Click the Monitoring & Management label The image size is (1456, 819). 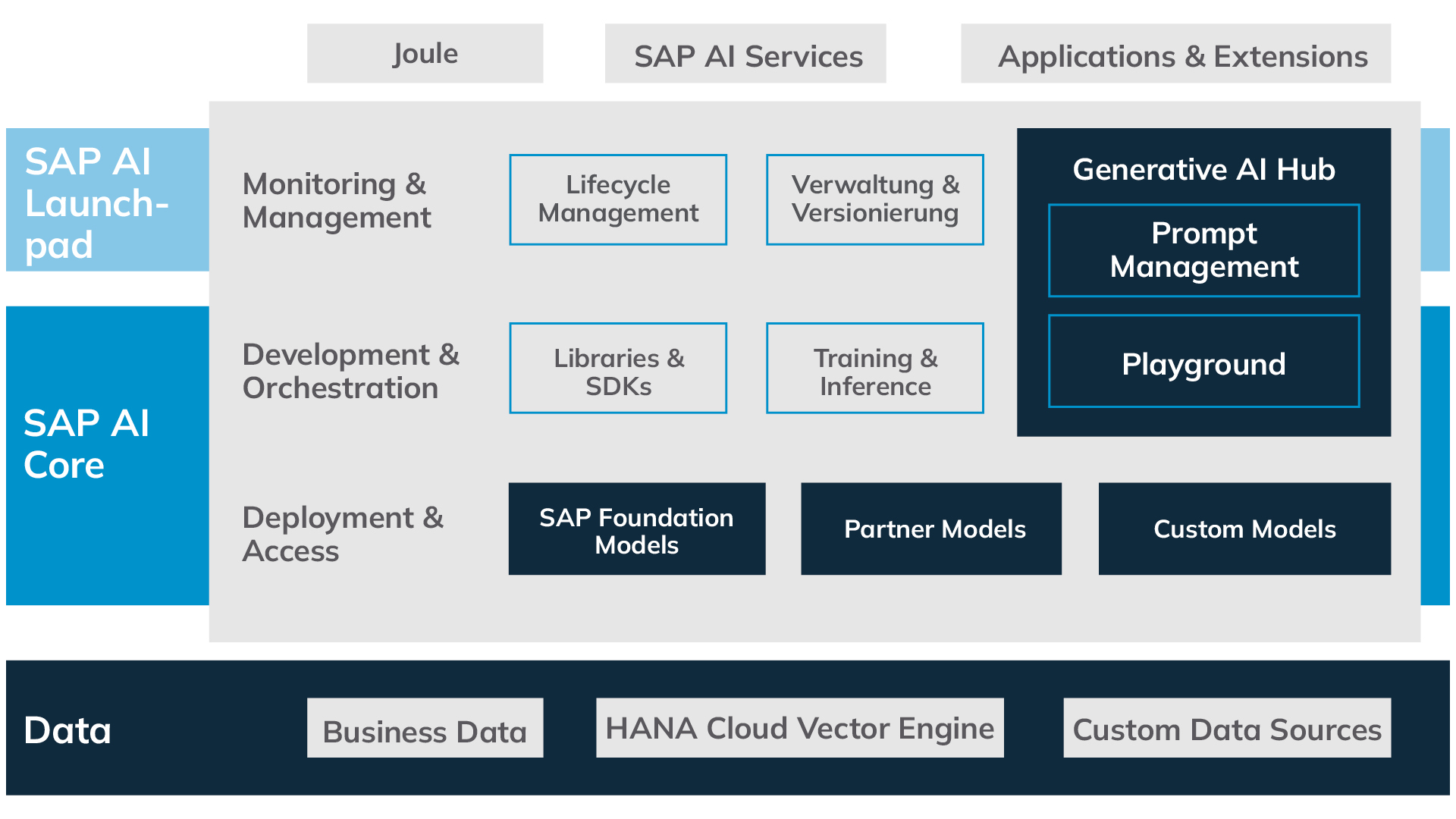pyautogui.click(x=337, y=200)
